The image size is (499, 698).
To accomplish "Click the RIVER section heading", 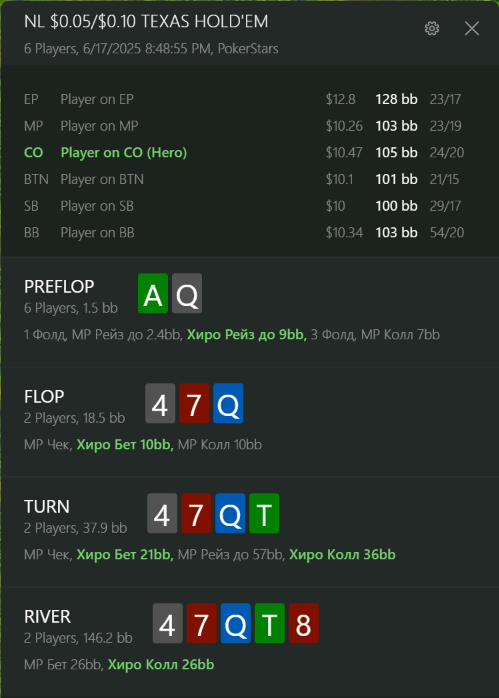I will pyautogui.click(x=47, y=617).
